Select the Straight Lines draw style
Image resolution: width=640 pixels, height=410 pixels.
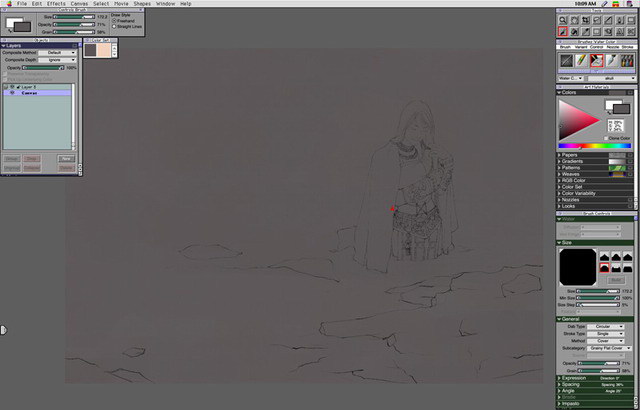[114, 27]
